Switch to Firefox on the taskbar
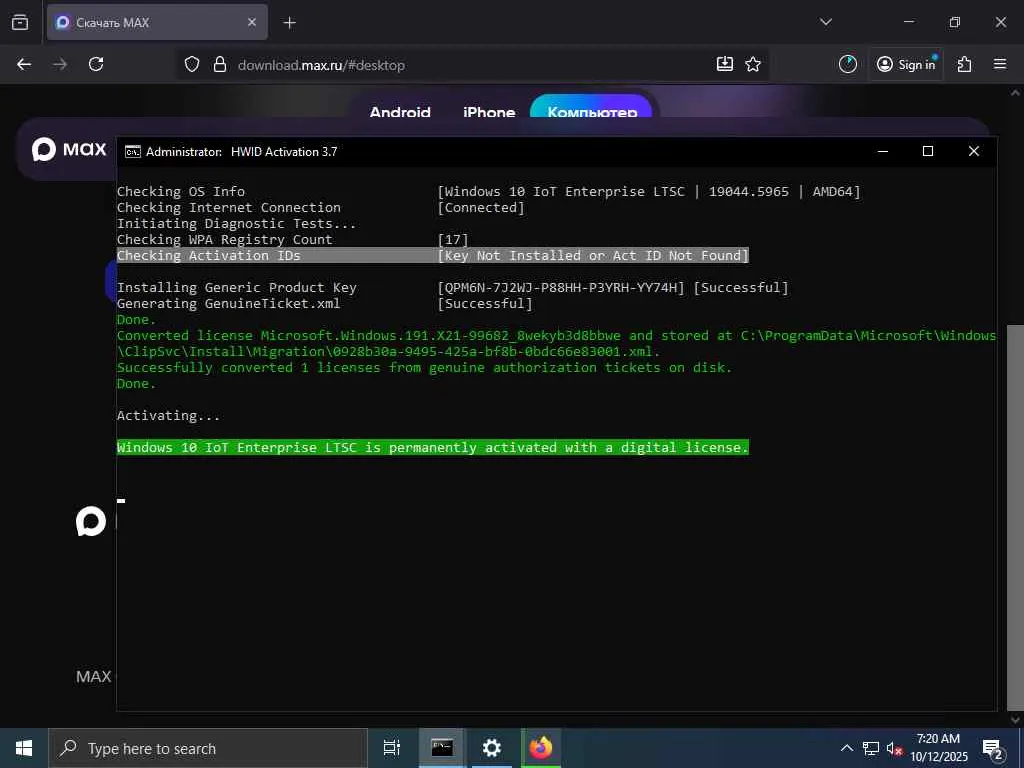The width and height of the screenshot is (1024, 768). (x=541, y=748)
